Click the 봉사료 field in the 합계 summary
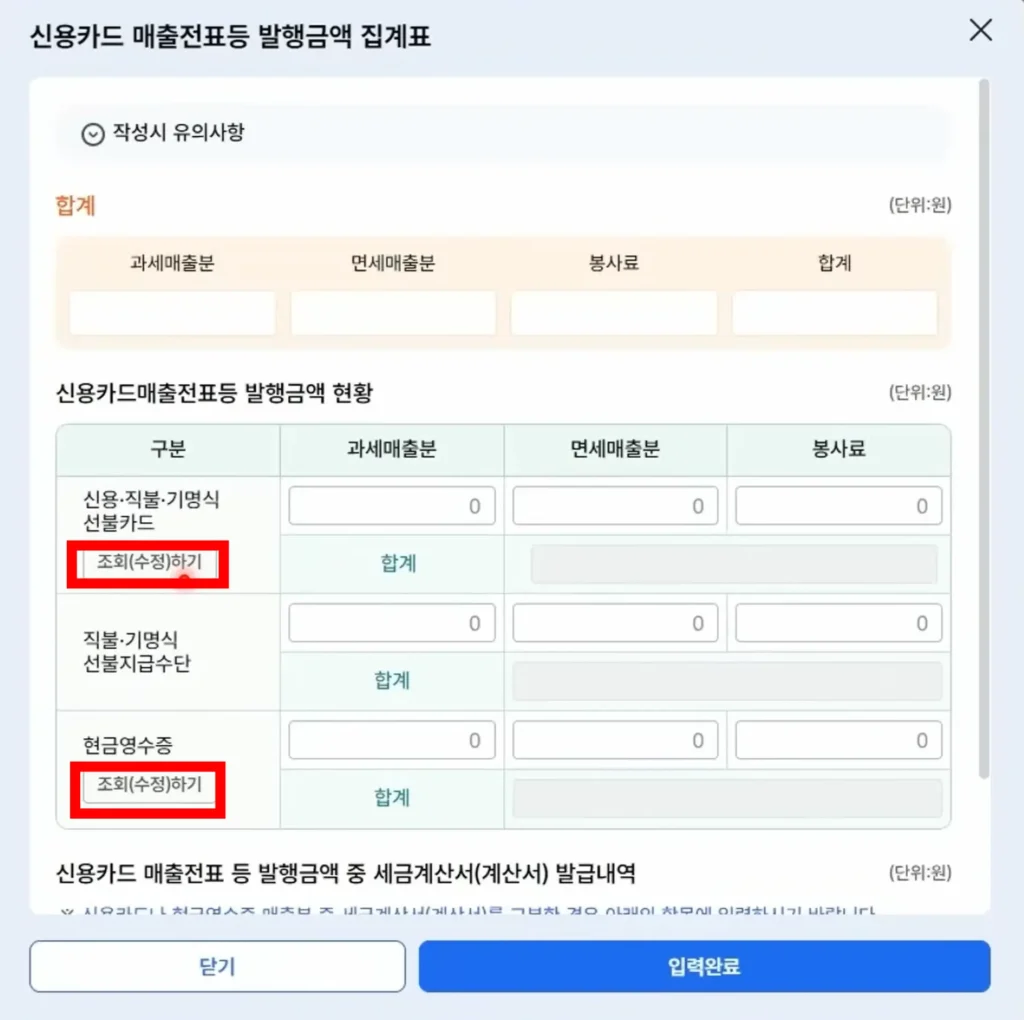The image size is (1024, 1020). 613,313
